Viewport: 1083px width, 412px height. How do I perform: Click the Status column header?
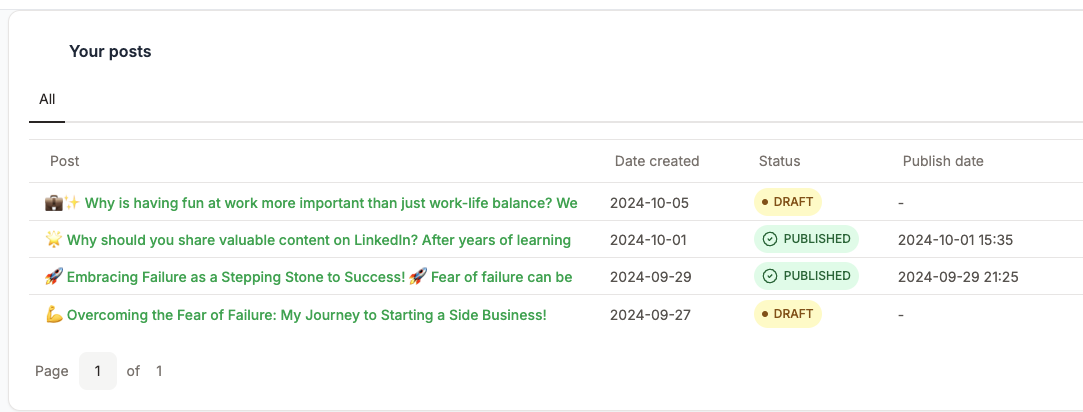point(779,161)
